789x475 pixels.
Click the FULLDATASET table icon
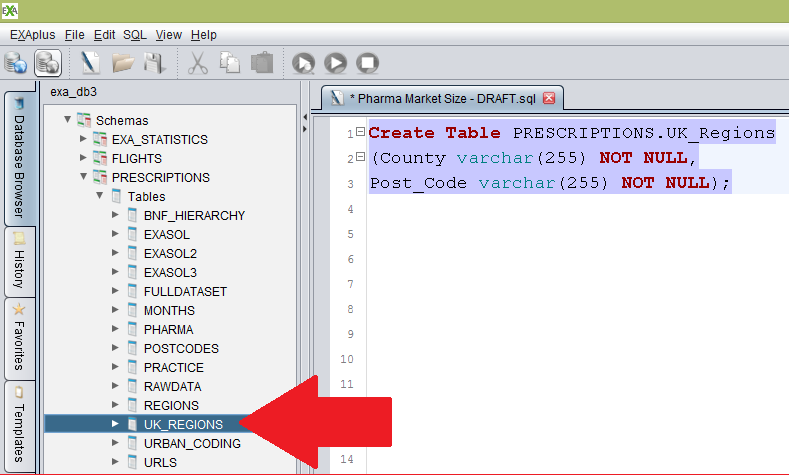tap(132, 291)
